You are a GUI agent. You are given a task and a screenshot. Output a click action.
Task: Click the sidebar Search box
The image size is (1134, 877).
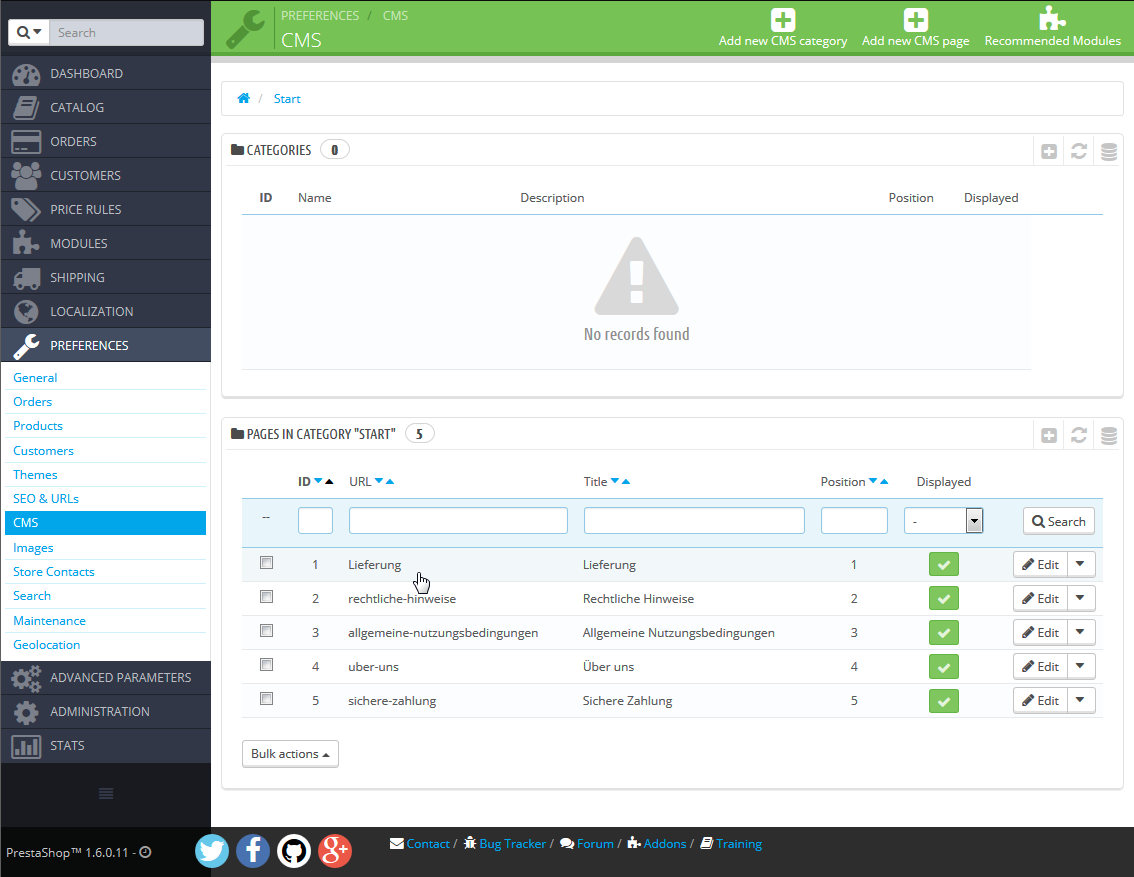126,33
